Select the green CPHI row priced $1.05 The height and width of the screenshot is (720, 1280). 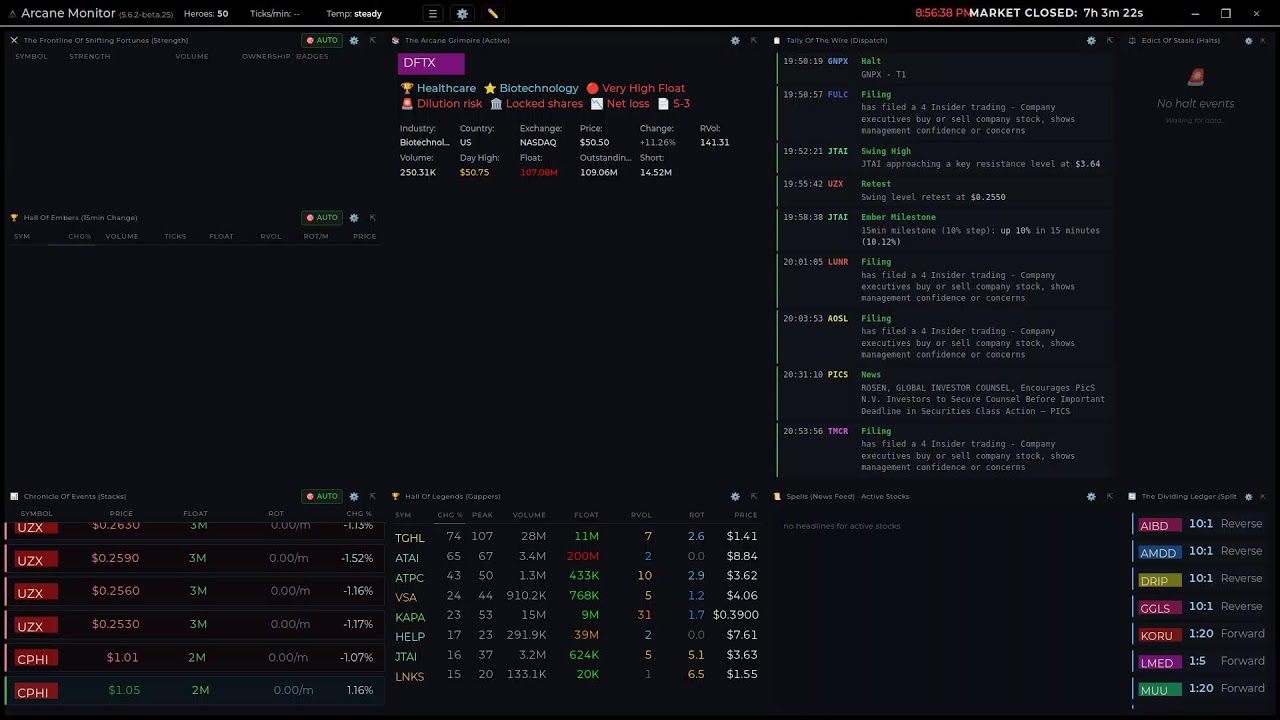pyautogui.click(x=195, y=690)
